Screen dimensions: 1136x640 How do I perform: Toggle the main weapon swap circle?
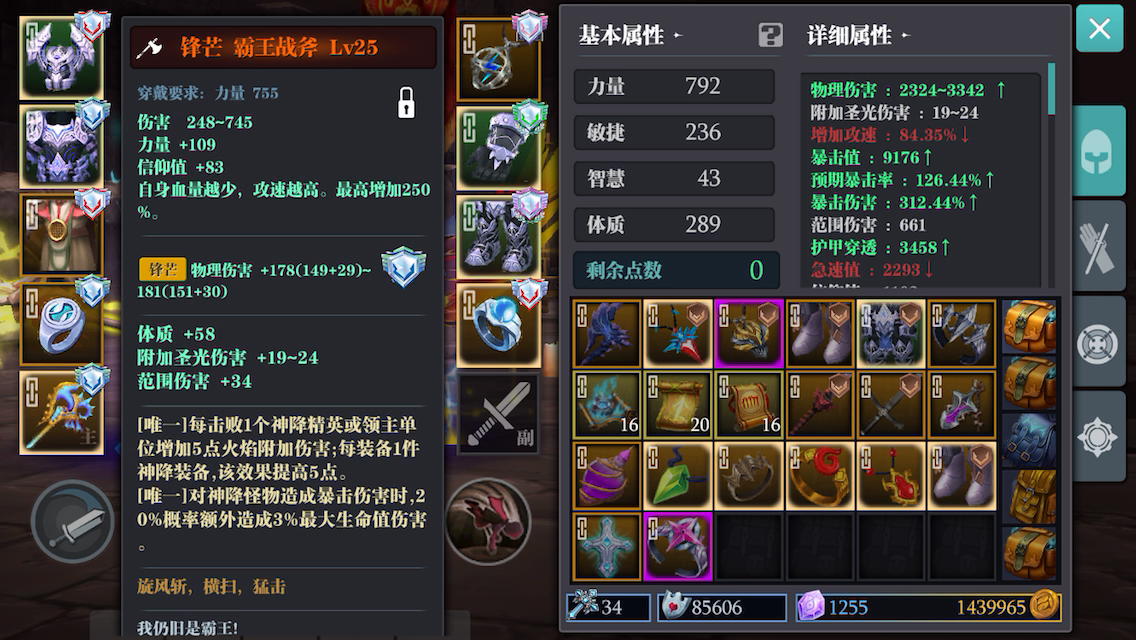pos(72,521)
